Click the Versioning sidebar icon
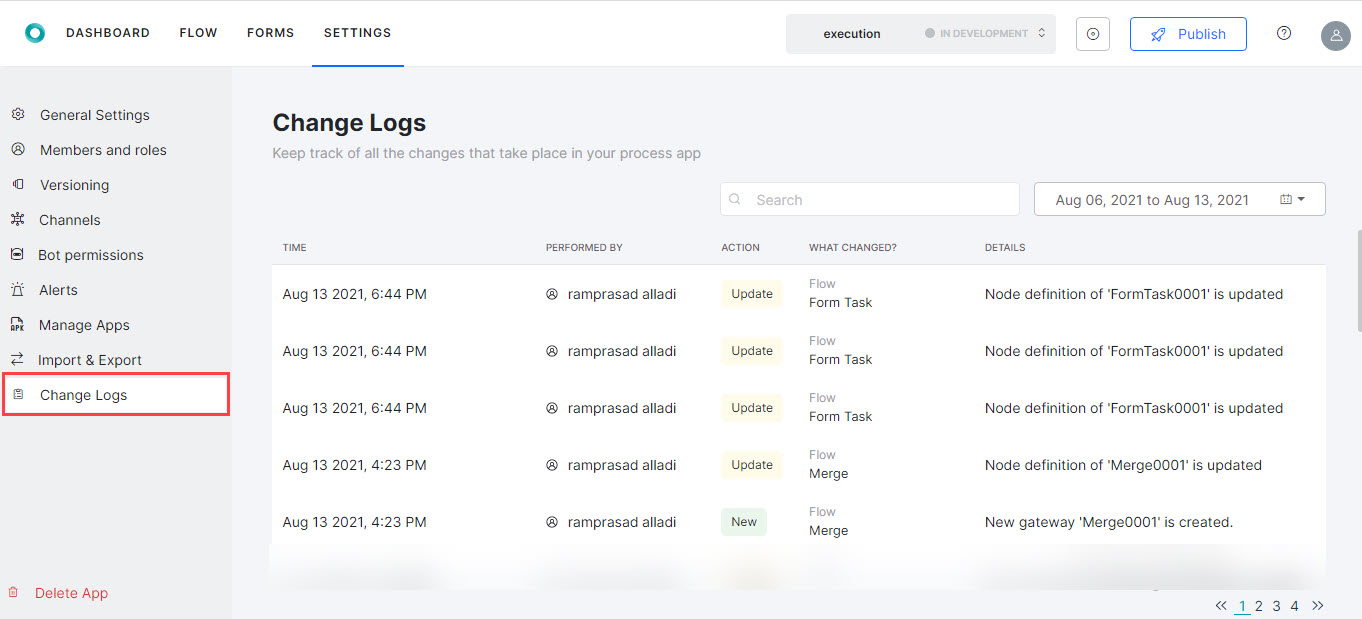This screenshot has height=619, width=1362. 18,184
